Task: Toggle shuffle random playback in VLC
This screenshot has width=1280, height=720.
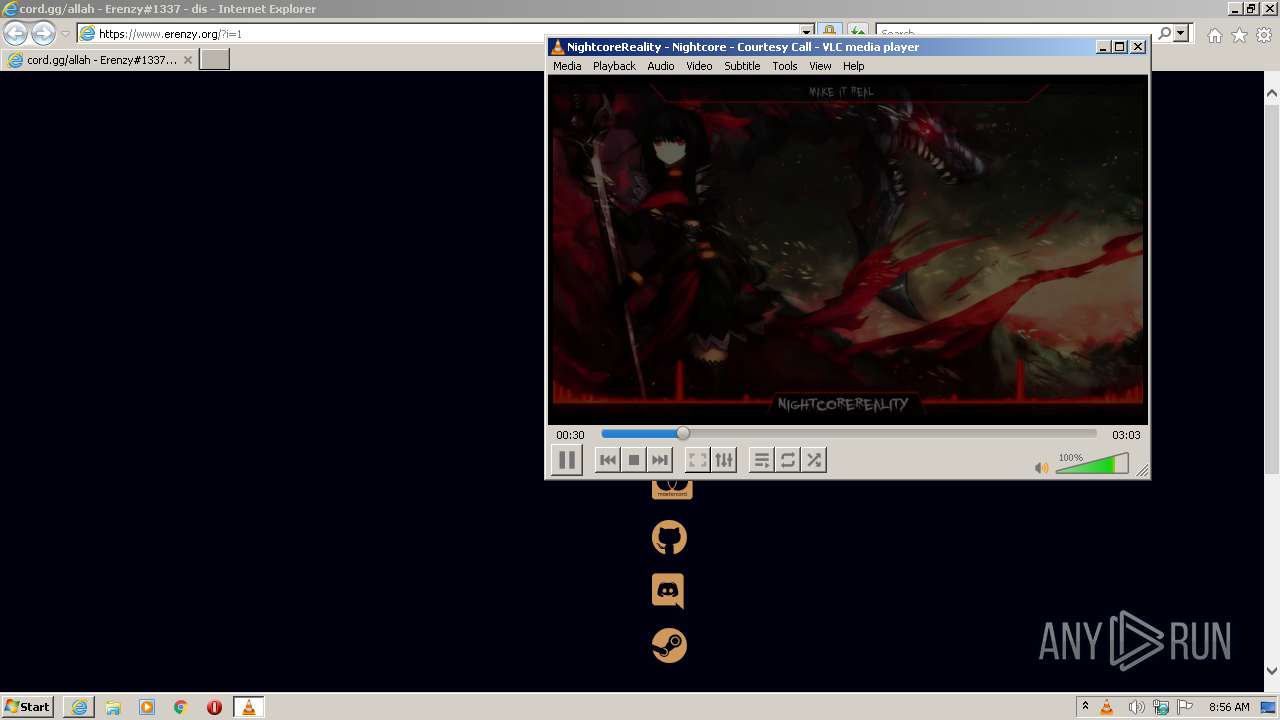Action: pyautogui.click(x=814, y=460)
